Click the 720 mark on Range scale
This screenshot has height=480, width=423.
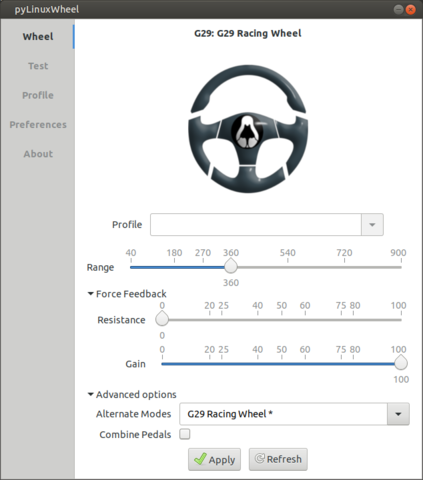344,253
